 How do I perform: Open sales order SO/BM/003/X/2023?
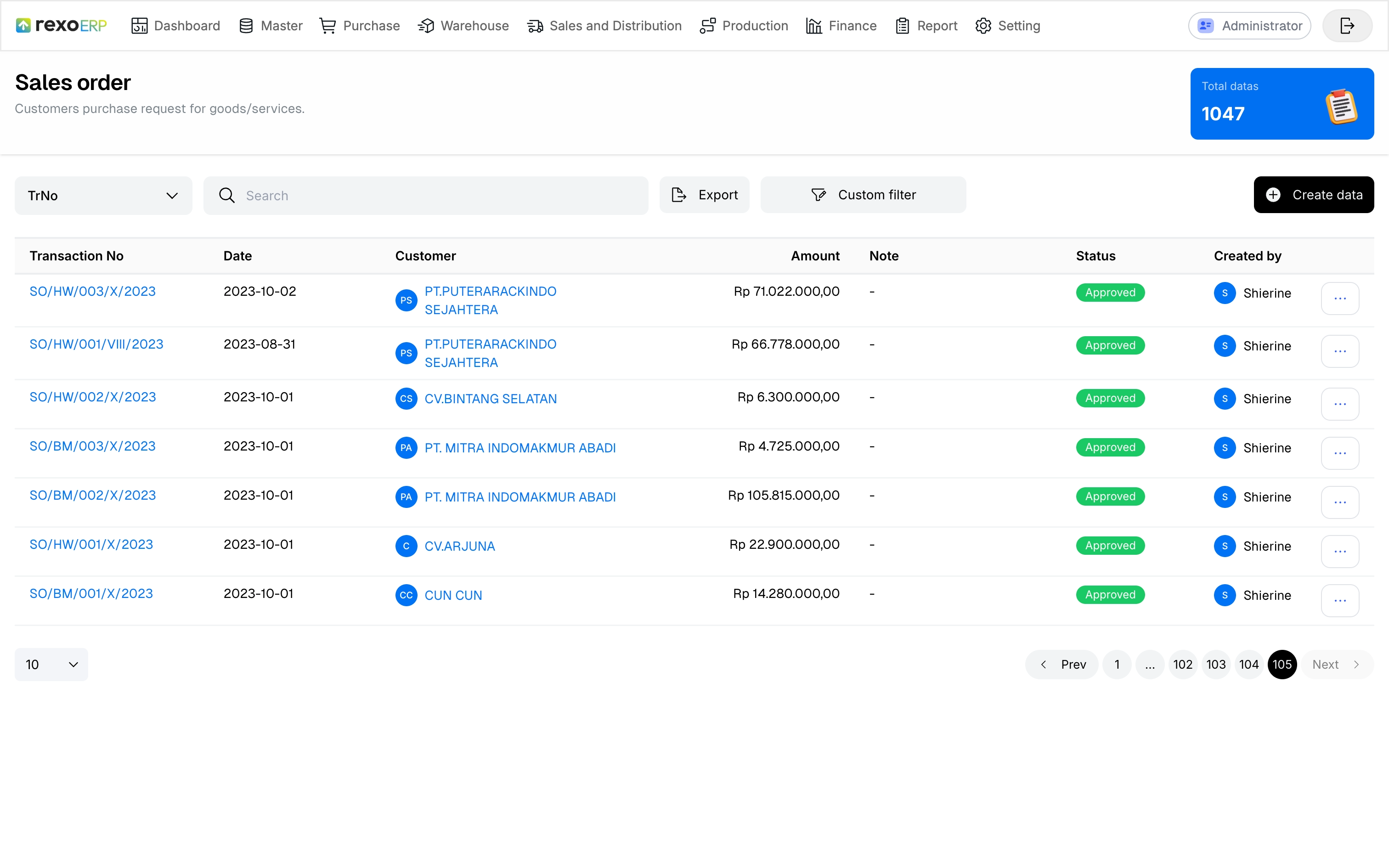92,446
